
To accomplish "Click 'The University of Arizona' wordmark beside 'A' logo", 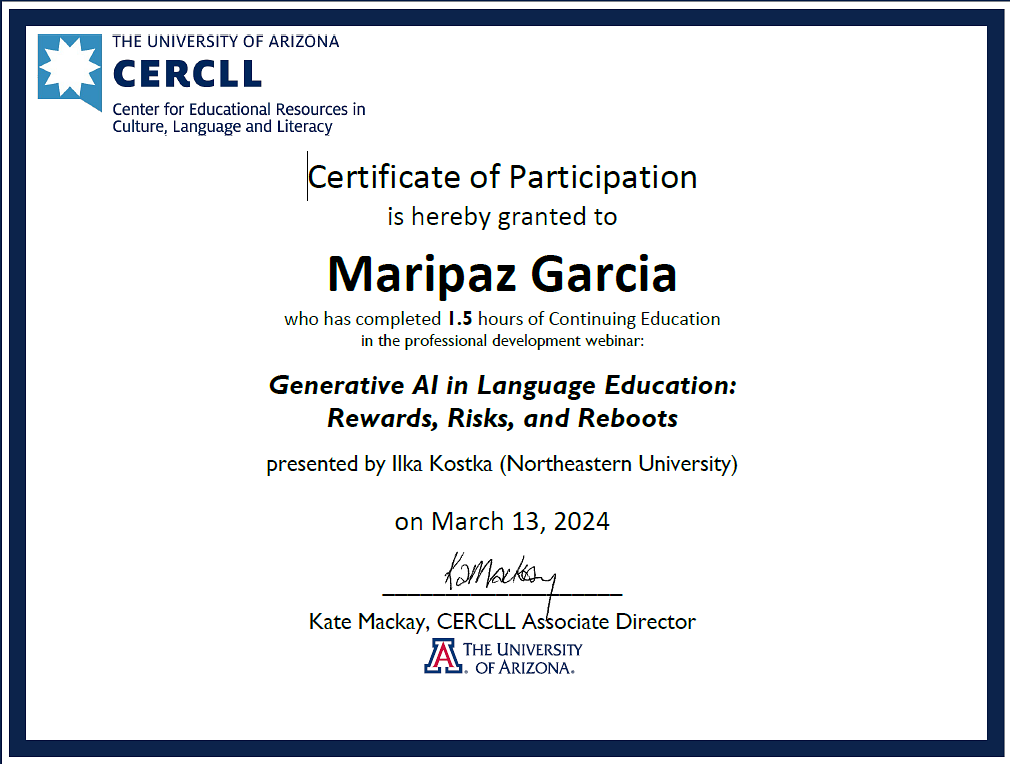I will click(527, 658).
